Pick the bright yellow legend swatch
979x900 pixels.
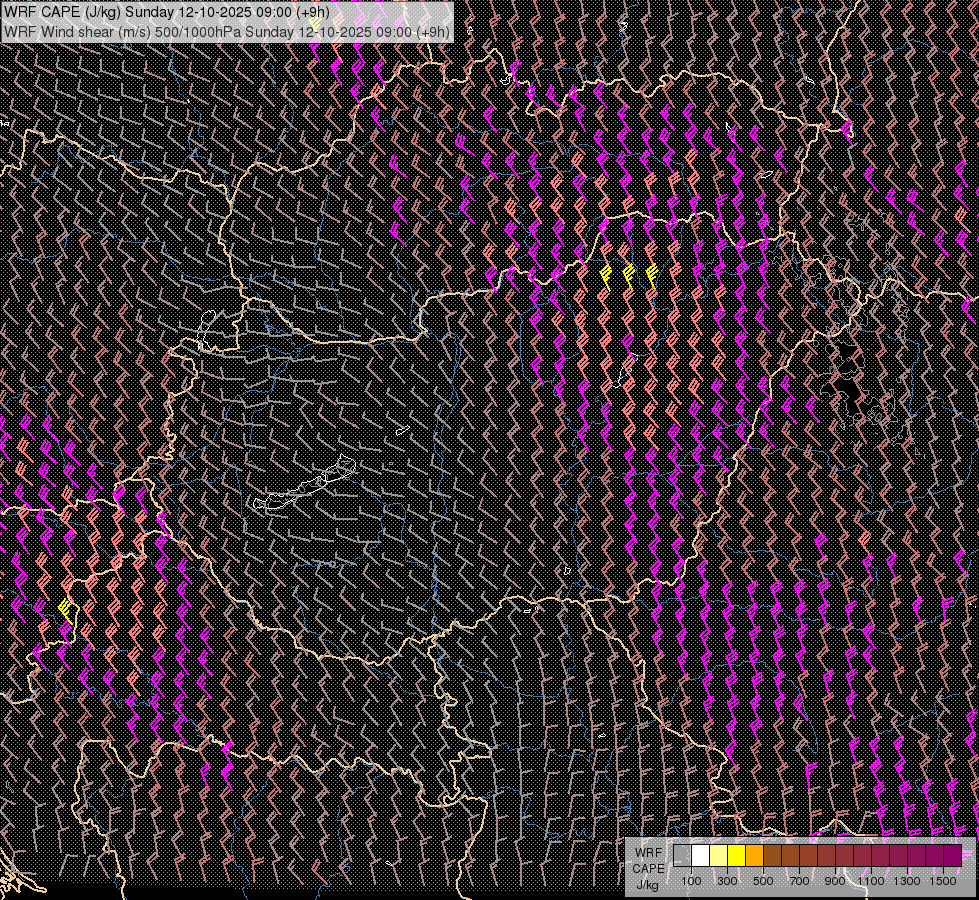736,855
